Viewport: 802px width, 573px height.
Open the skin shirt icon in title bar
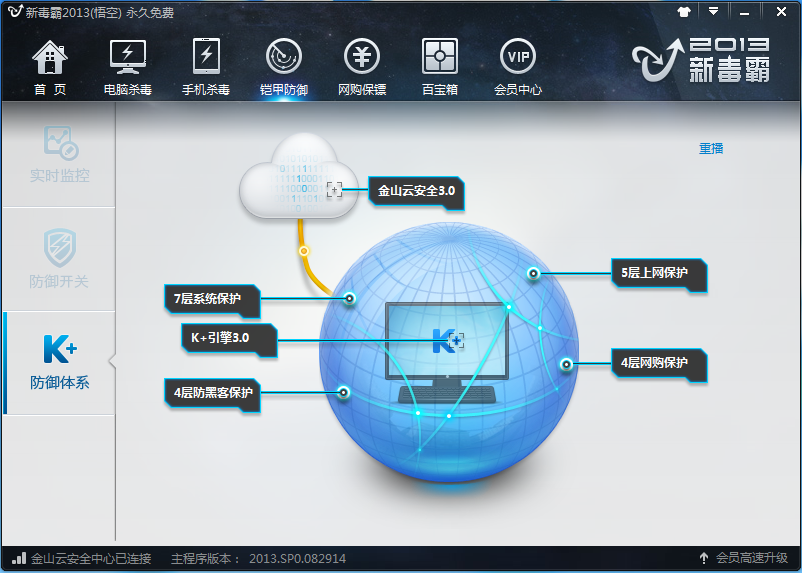[684, 11]
